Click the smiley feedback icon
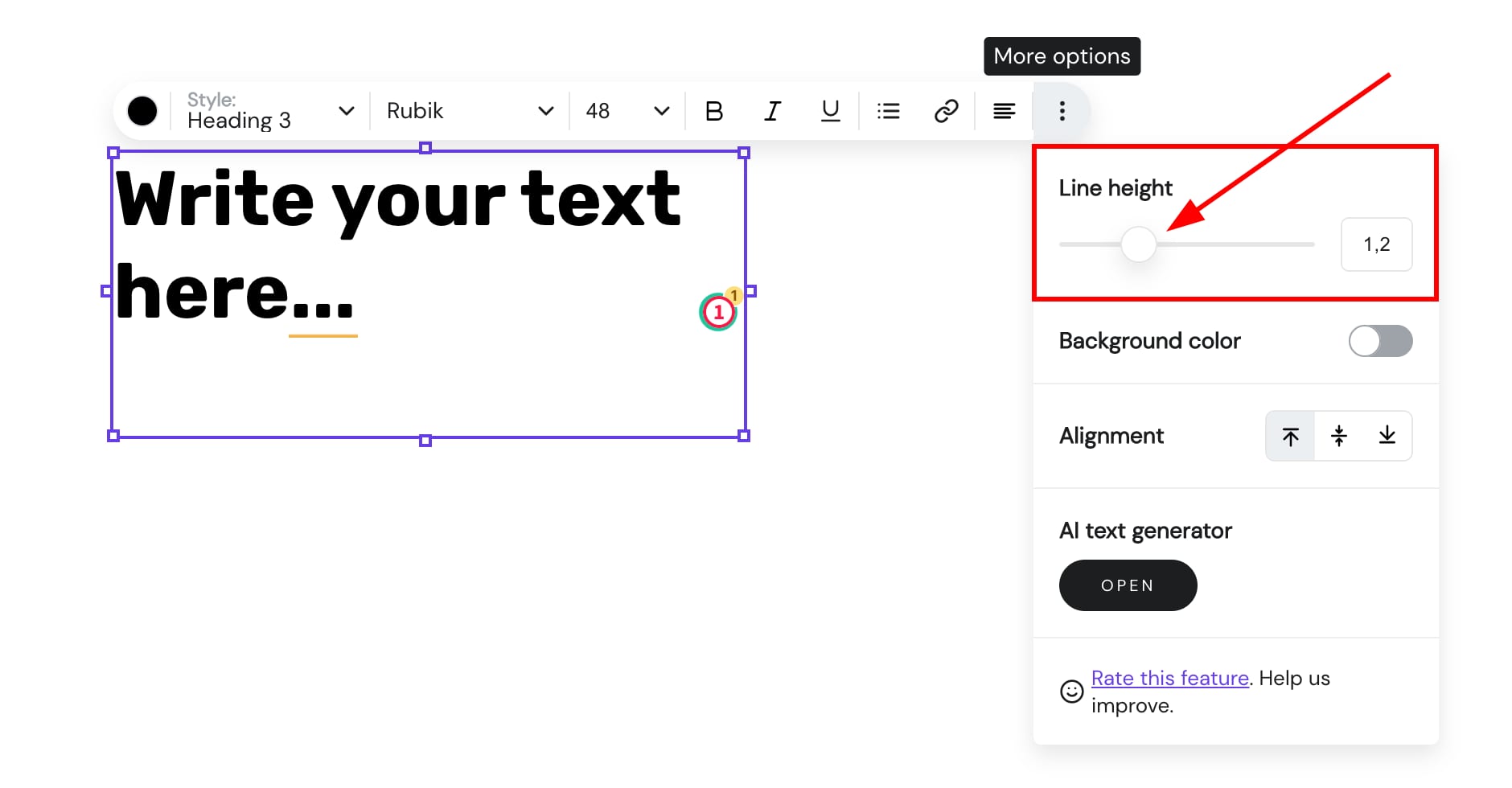The image size is (1512, 788). [1071, 692]
